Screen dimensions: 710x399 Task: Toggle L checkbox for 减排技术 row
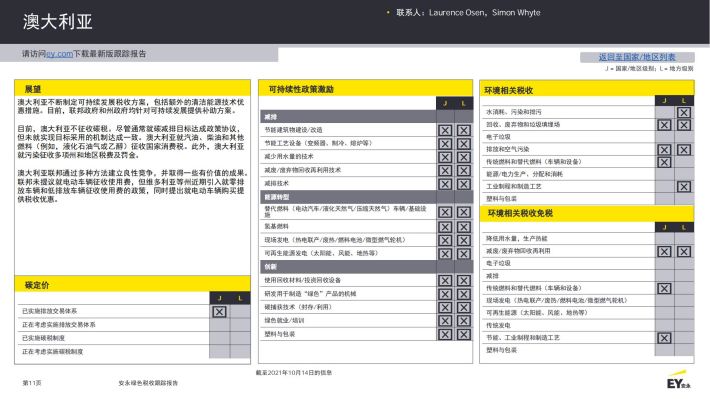463,184
